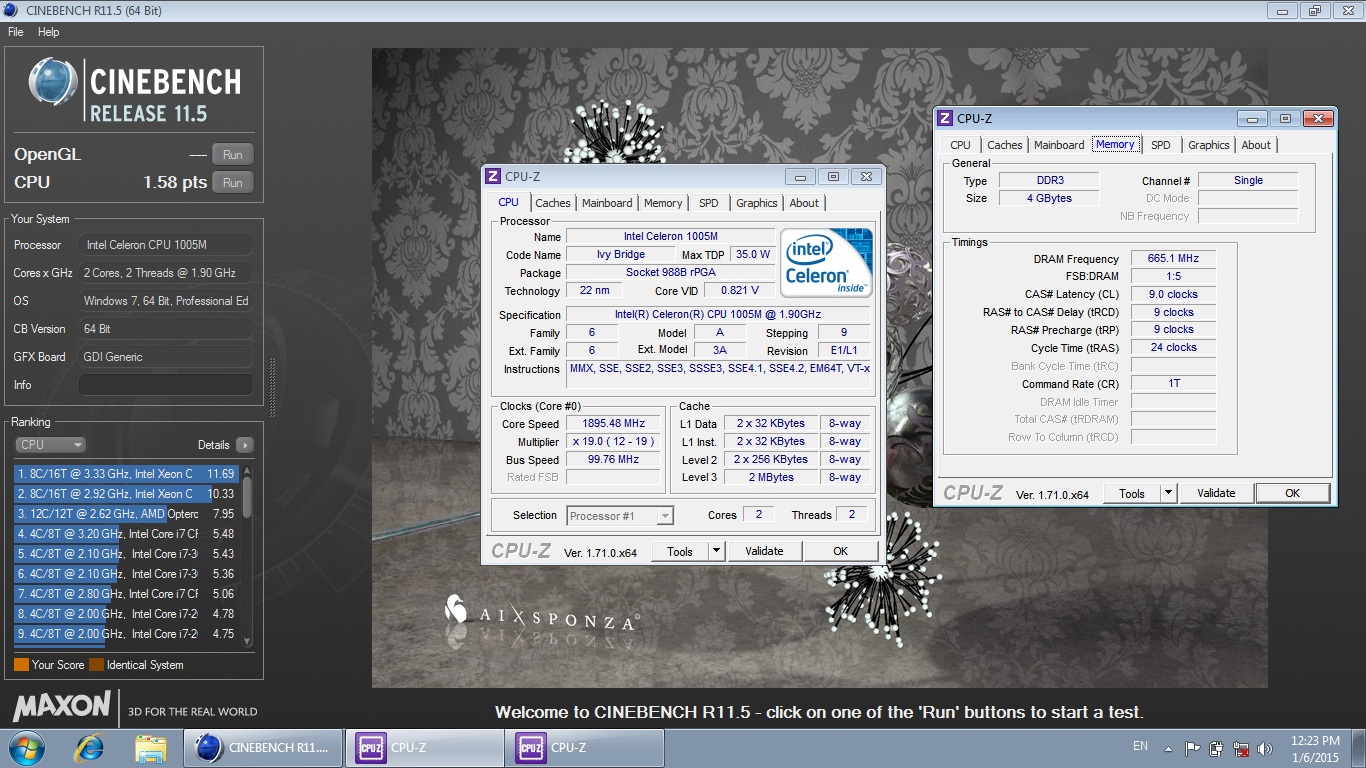The image size is (1366, 768).
Task: Select CPU tab in Memory CPU-Z window
Action: click(961, 145)
